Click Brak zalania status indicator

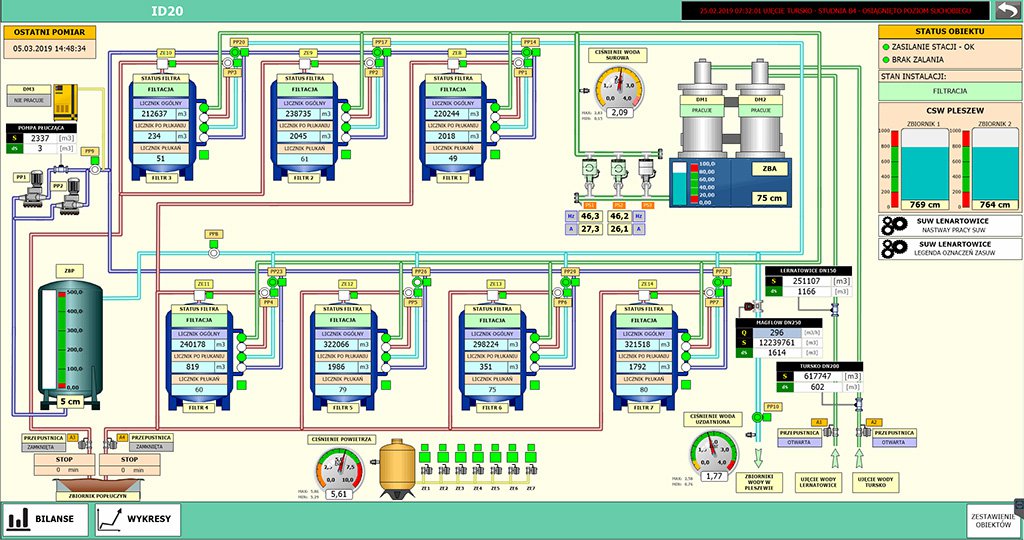pyautogui.click(x=886, y=59)
